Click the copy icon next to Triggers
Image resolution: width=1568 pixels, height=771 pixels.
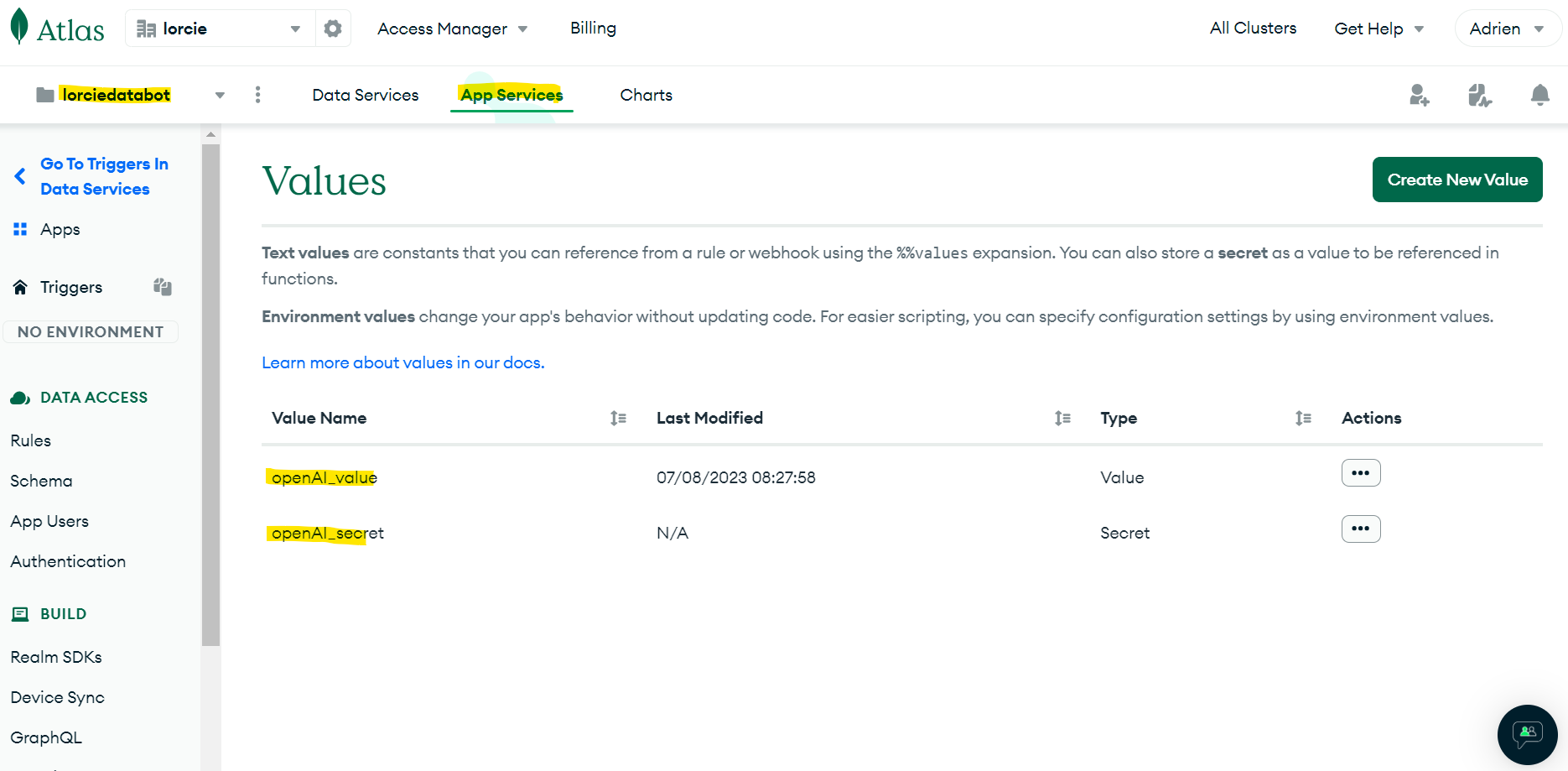point(163,287)
